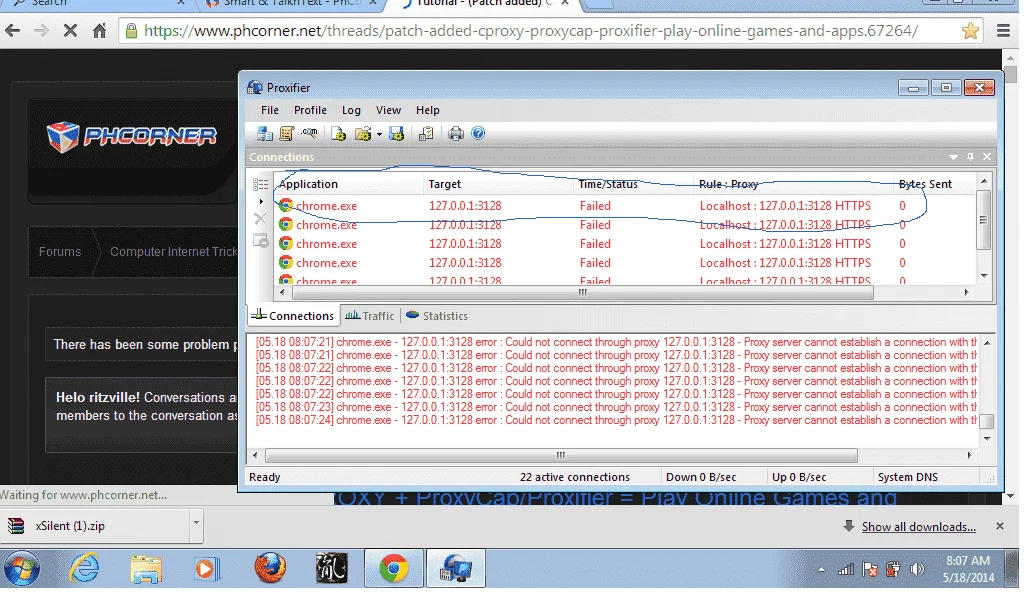Switch to the Traffic tab
This screenshot has width=1024, height=600.
coord(370,317)
